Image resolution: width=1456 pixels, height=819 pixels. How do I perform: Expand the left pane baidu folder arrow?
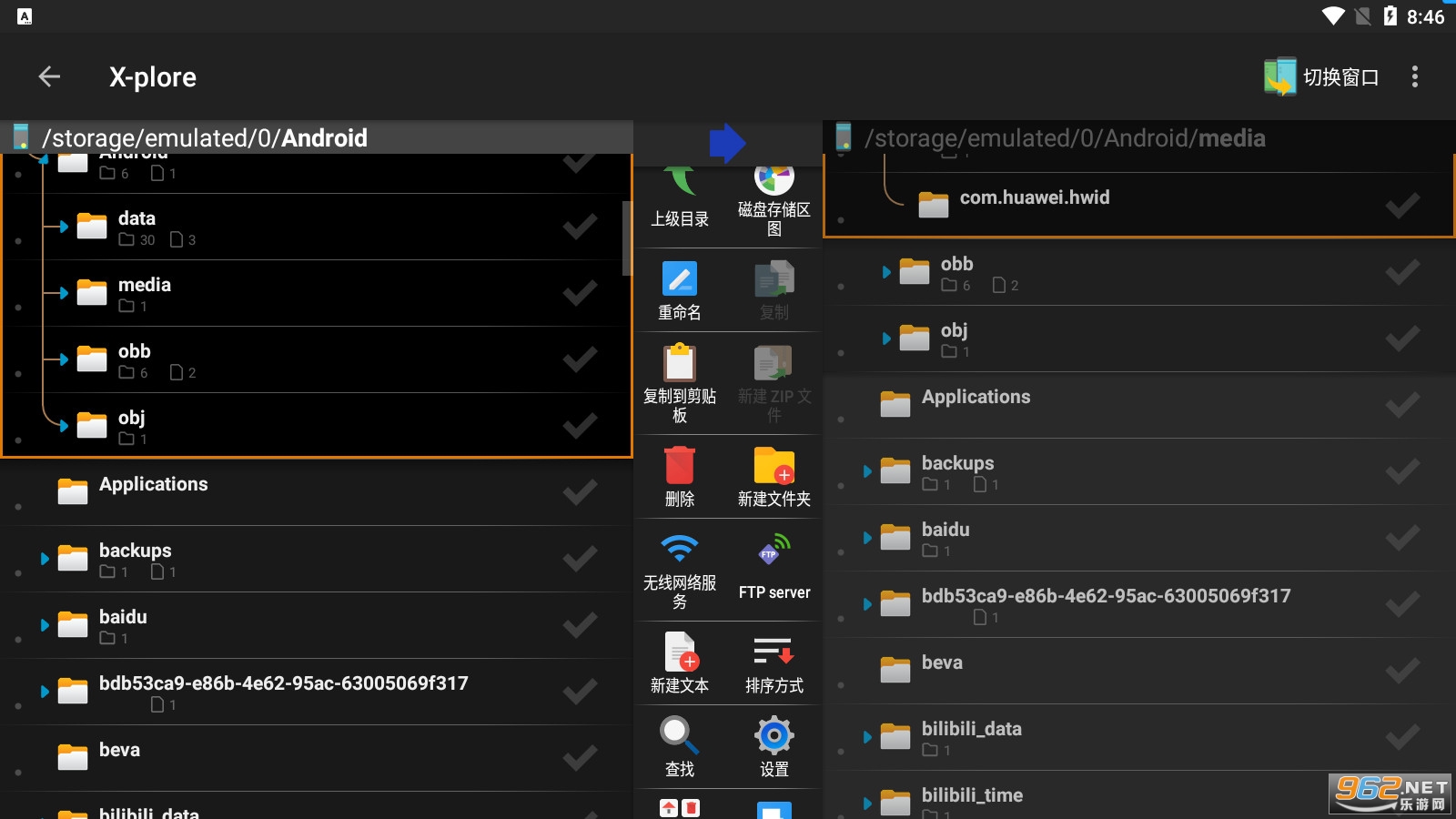(45, 625)
